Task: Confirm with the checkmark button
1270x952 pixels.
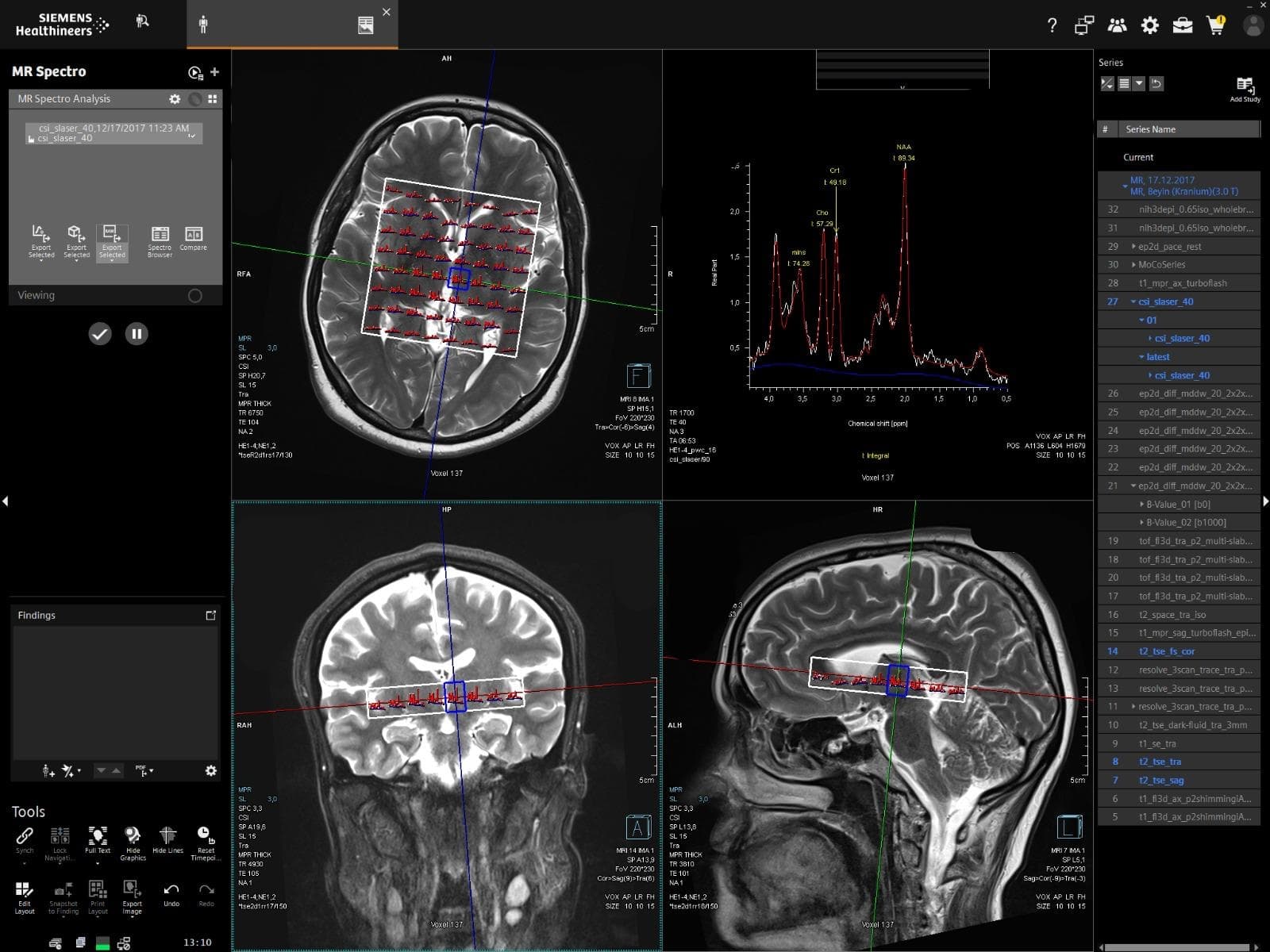Action: 100,334
